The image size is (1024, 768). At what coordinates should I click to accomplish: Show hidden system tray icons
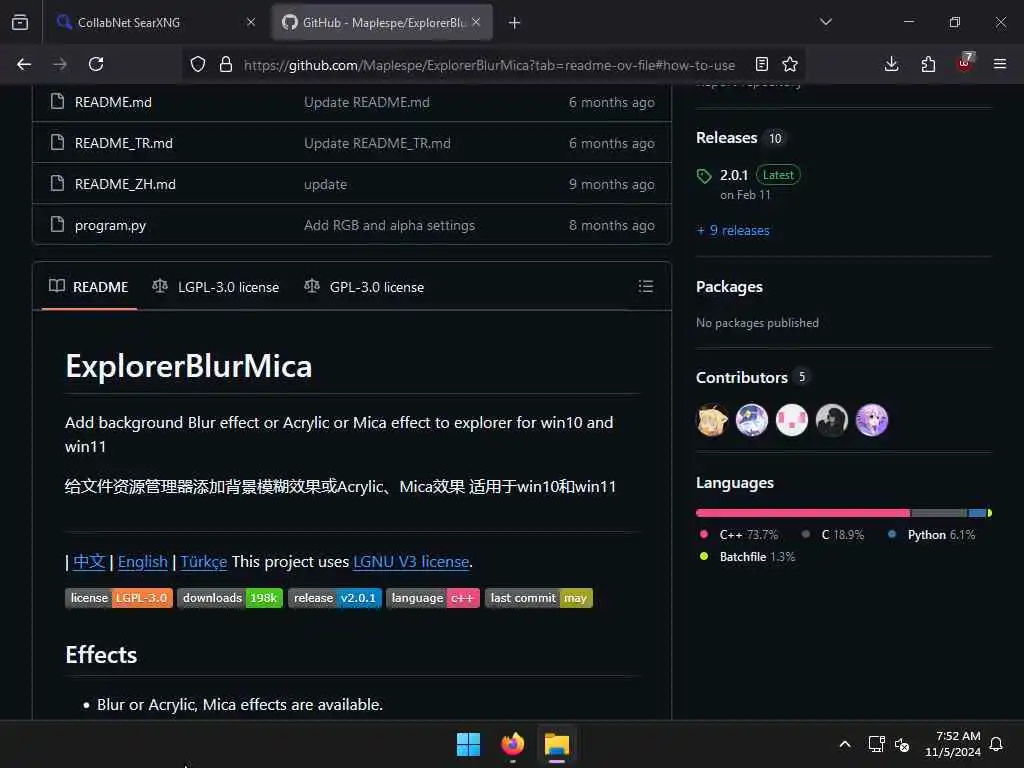click(844, 744)
